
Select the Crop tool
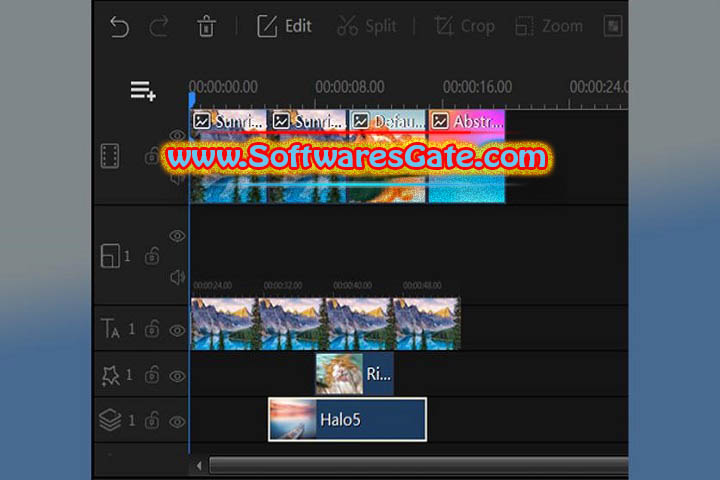coord(465,26)
